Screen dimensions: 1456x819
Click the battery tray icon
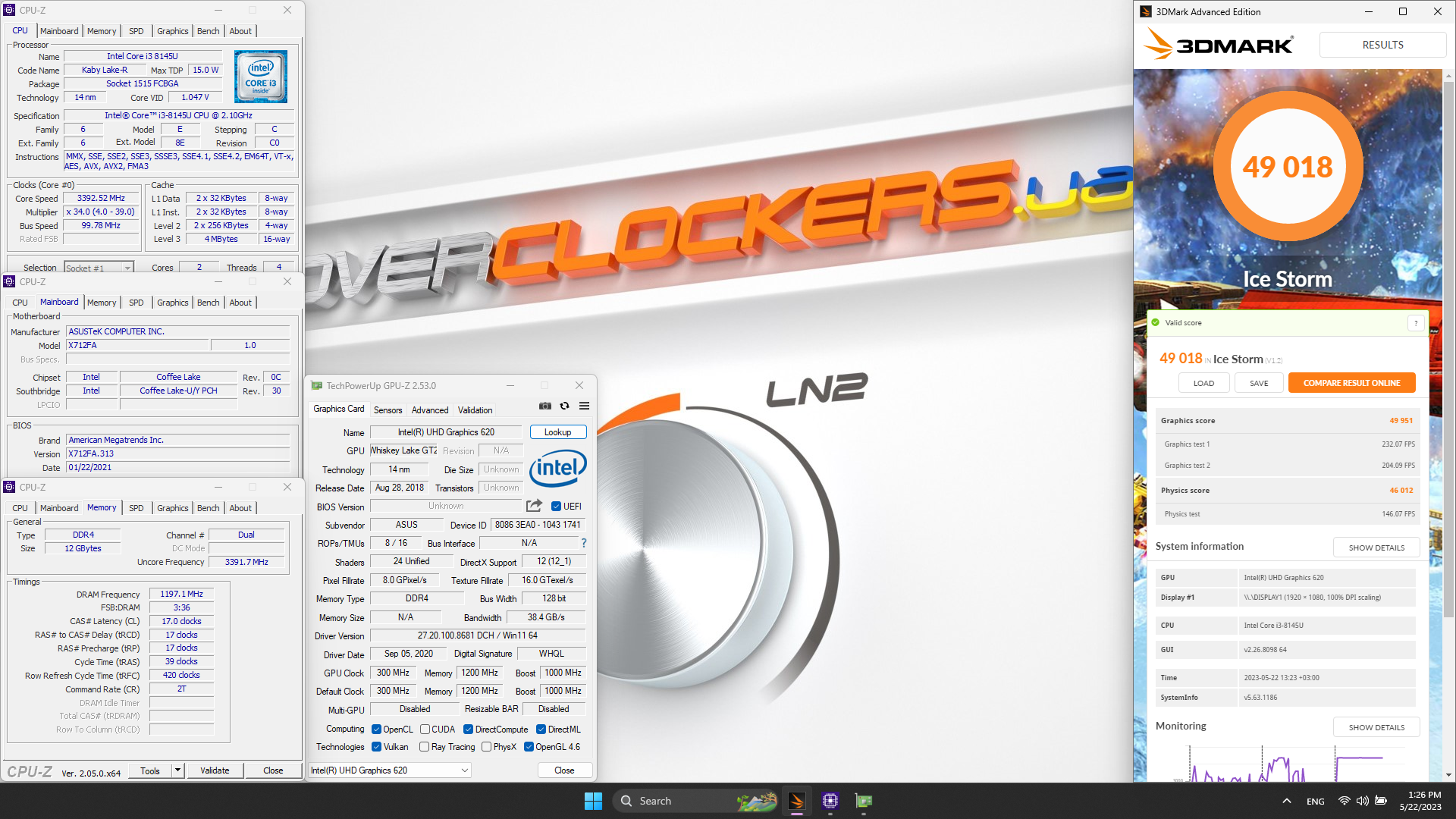[x=1381, y=801]
